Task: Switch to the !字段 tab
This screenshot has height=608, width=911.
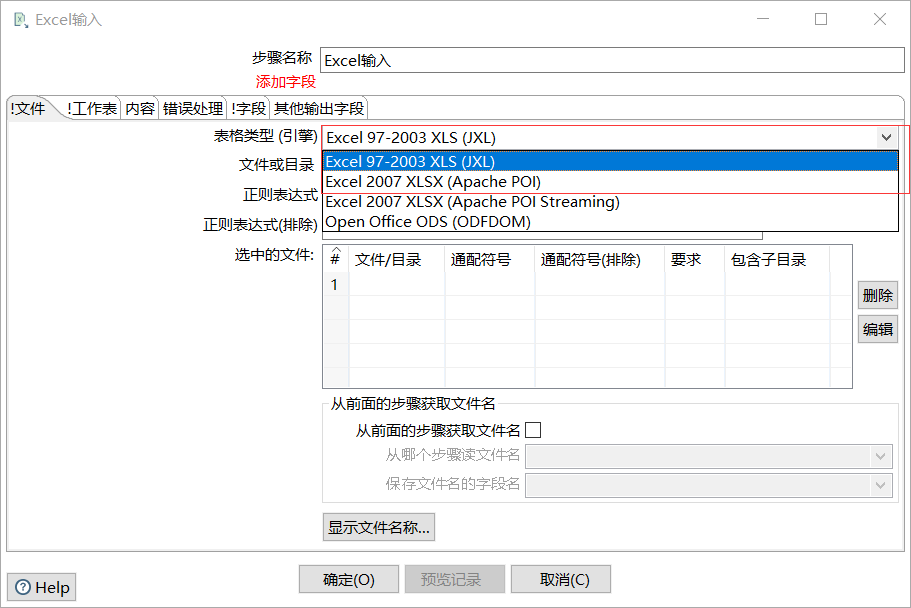Action: (248, 109)
